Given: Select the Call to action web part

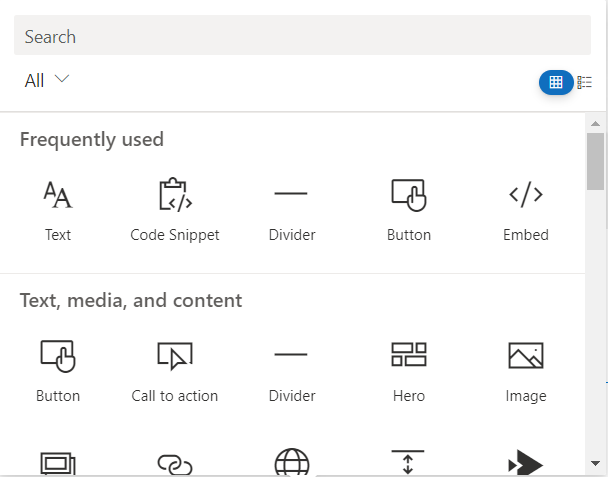Looking at the screenshot, I should (175, 372).
